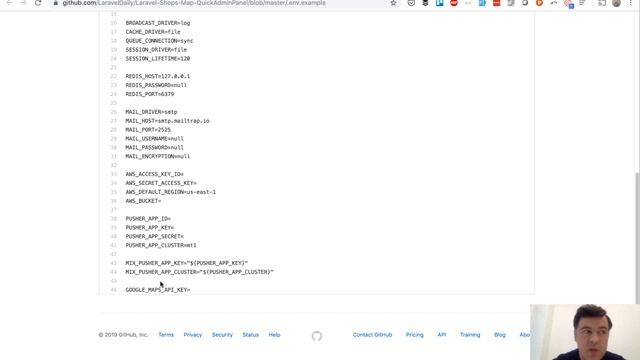
Task: Click the SESSION_LIFETIME=120 line
Action: tap(158, 59)
